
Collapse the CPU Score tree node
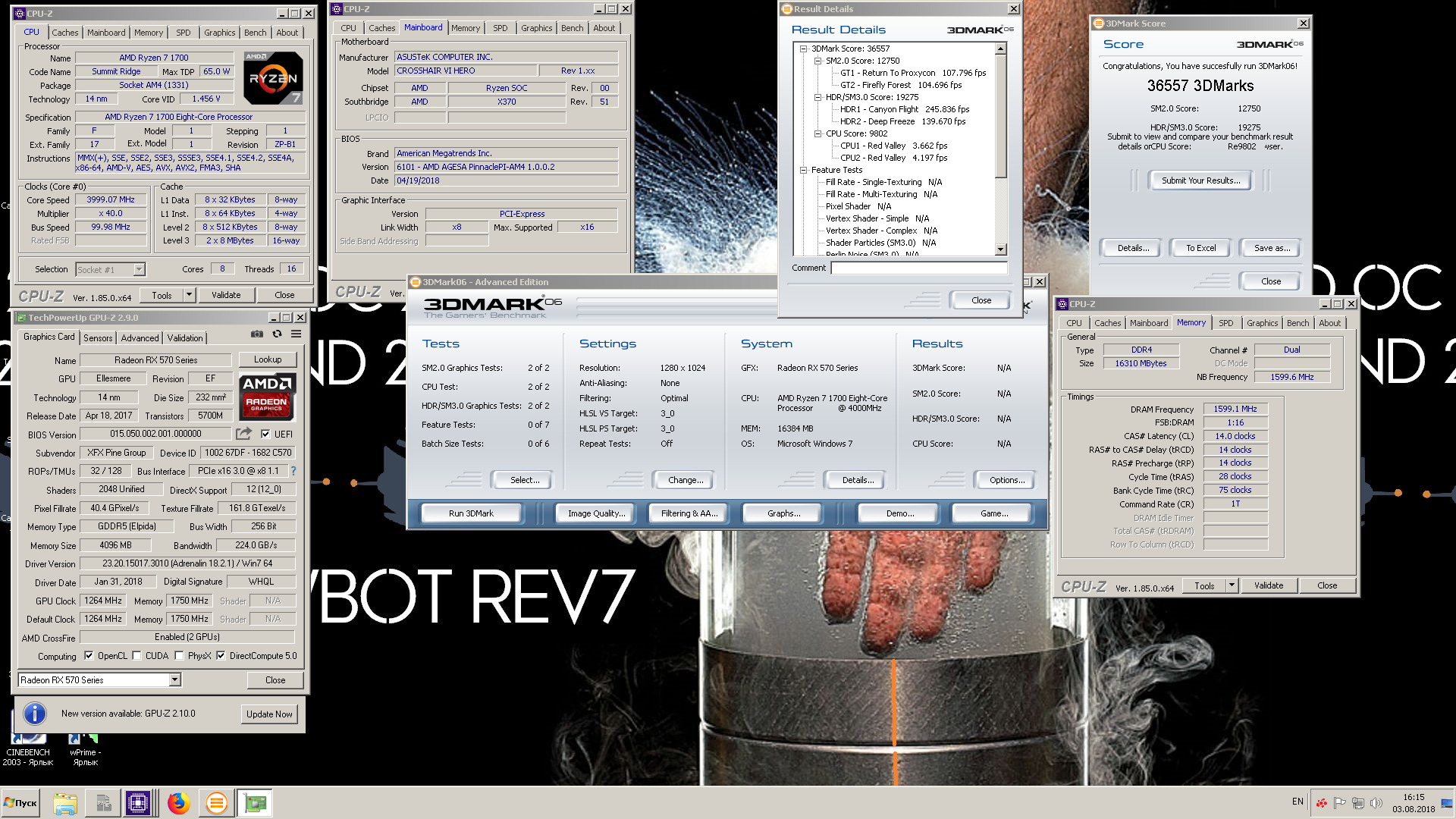[817, 133]
